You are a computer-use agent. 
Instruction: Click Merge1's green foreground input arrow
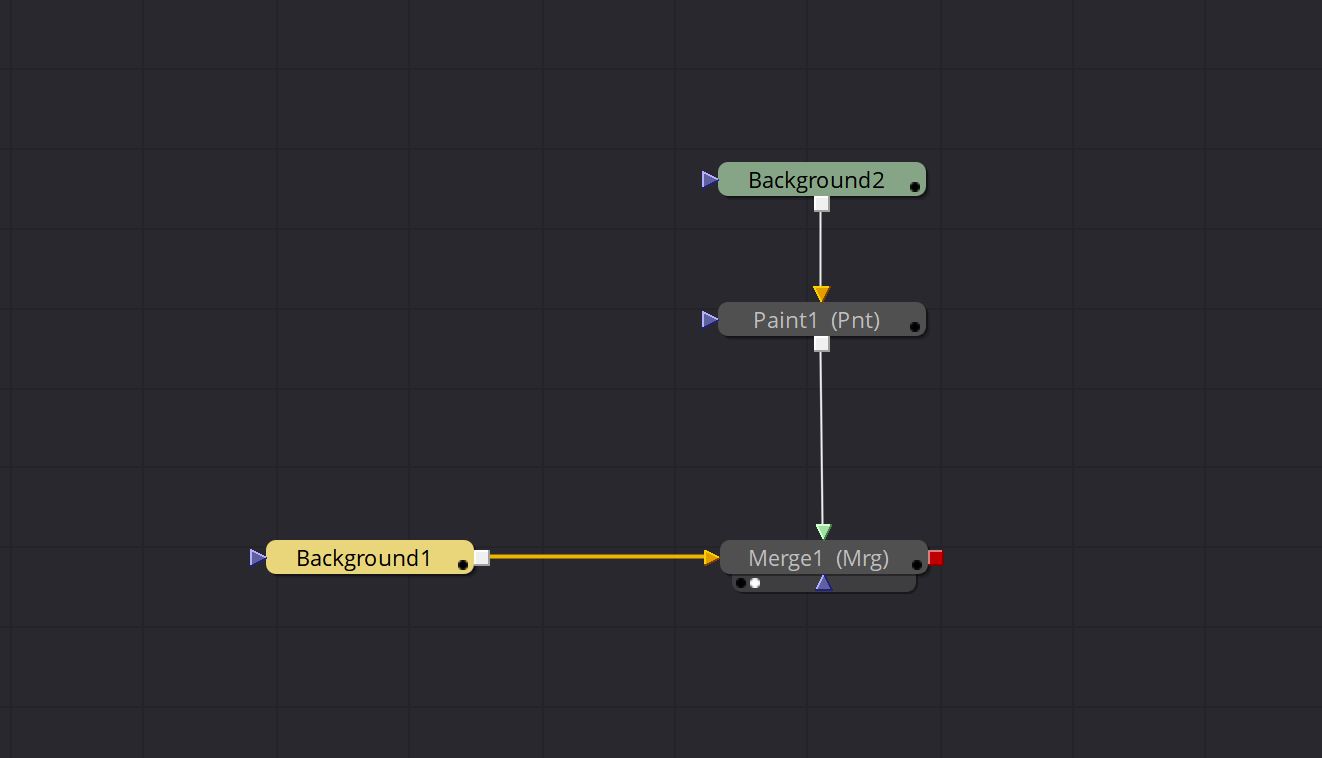tap(823, 532)
